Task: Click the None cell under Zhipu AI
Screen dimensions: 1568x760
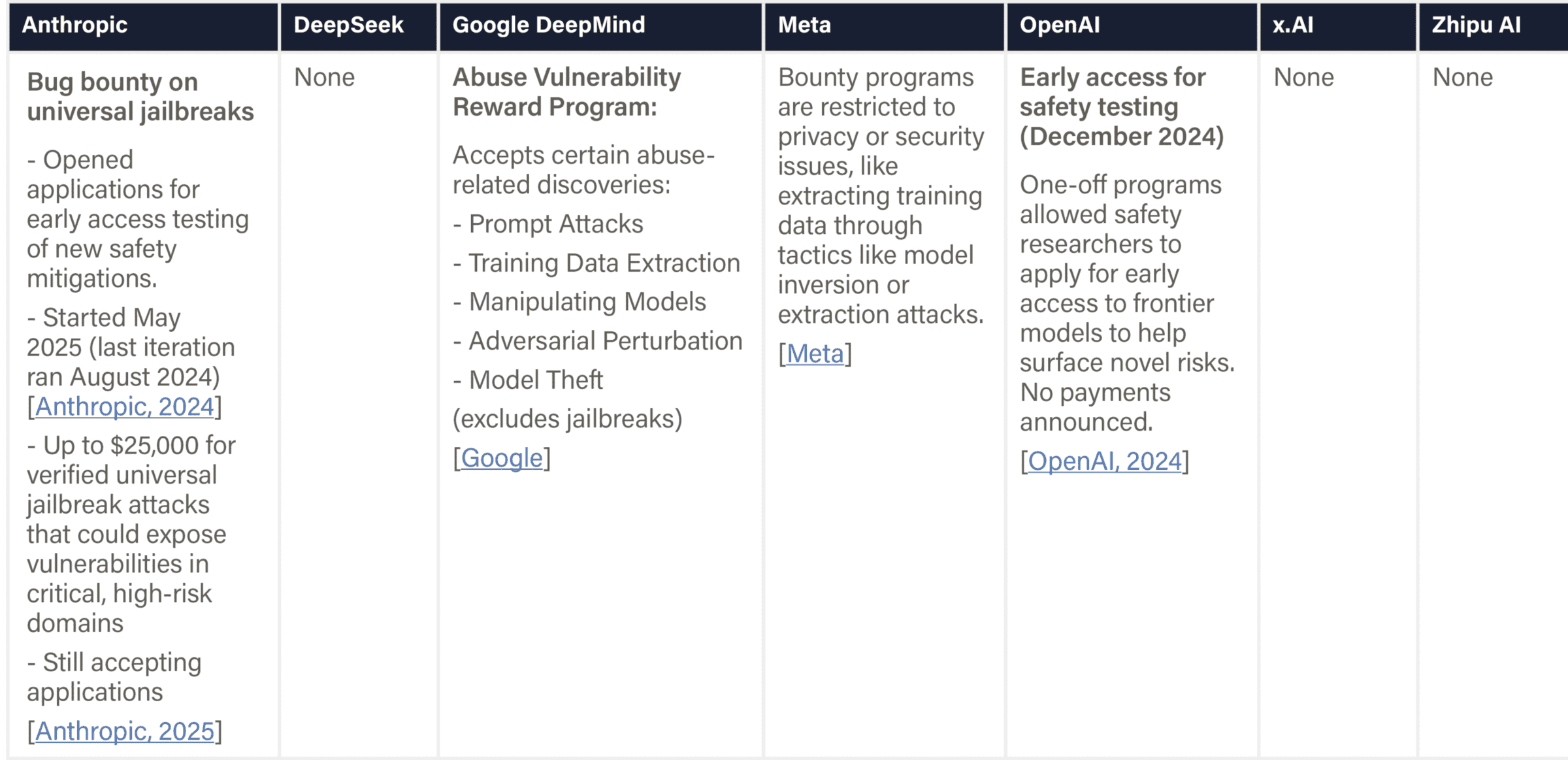Action: 1462,77
